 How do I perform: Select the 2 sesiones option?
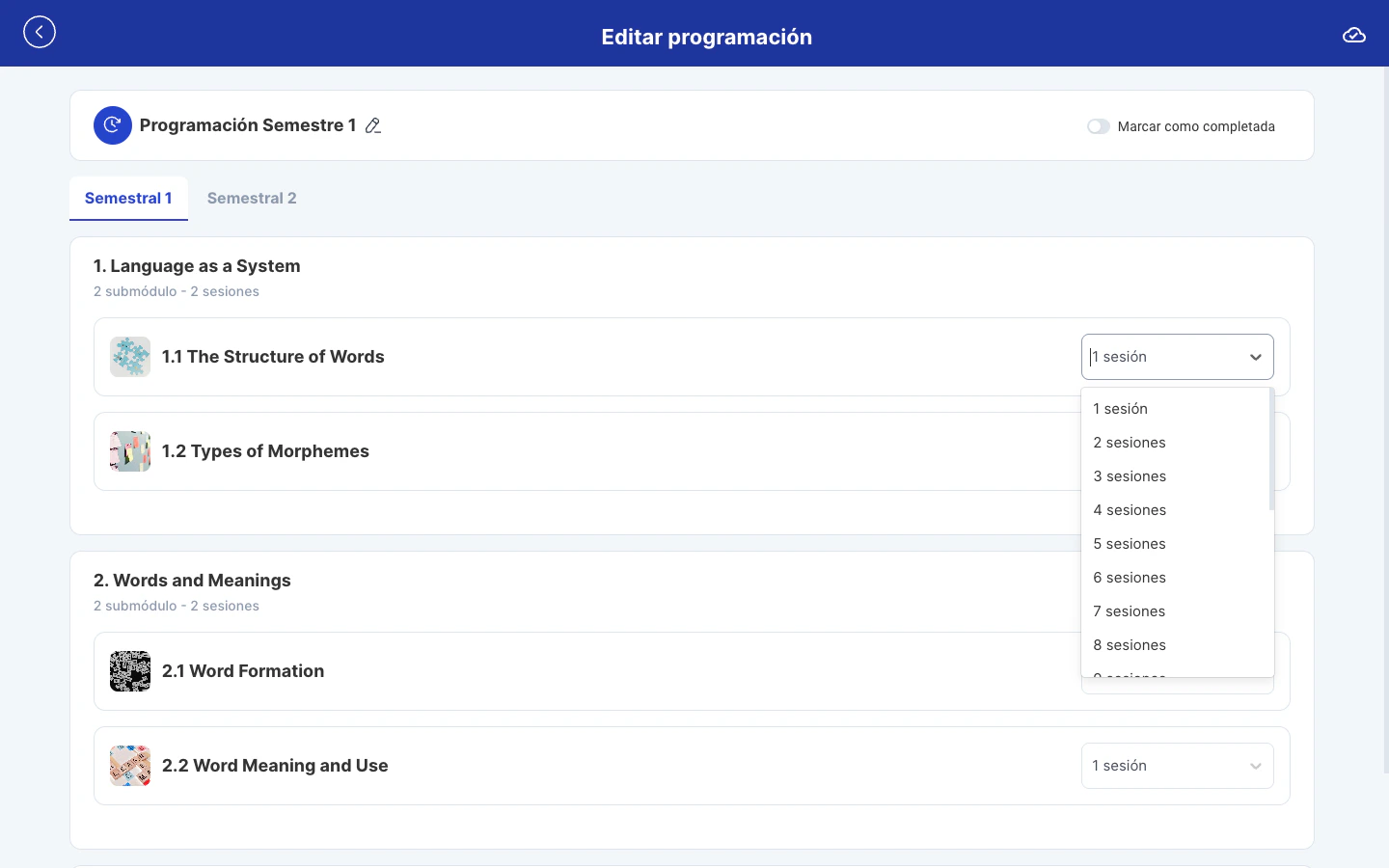(x=1176, y=443)
